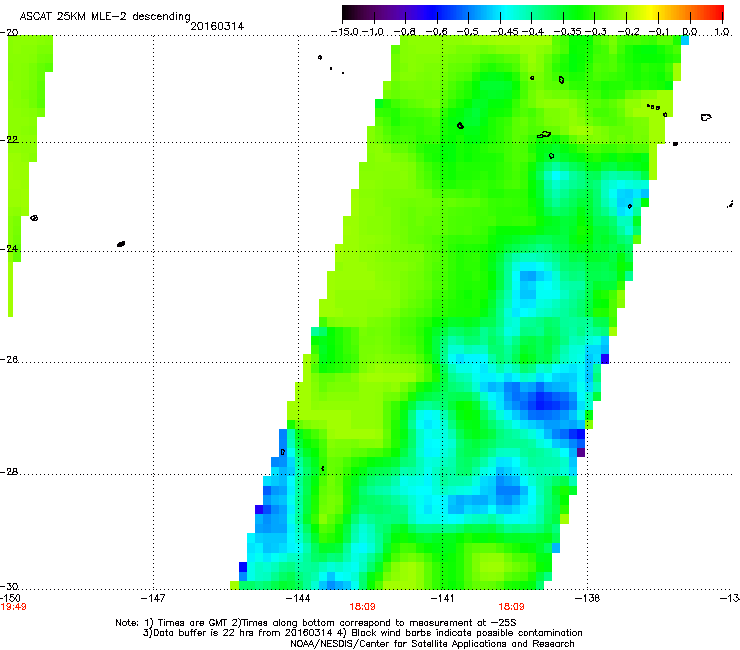
Task: Click the title 'ASCAT 25KM MLE-2 descending'
Action: click(x=105, y=16)
